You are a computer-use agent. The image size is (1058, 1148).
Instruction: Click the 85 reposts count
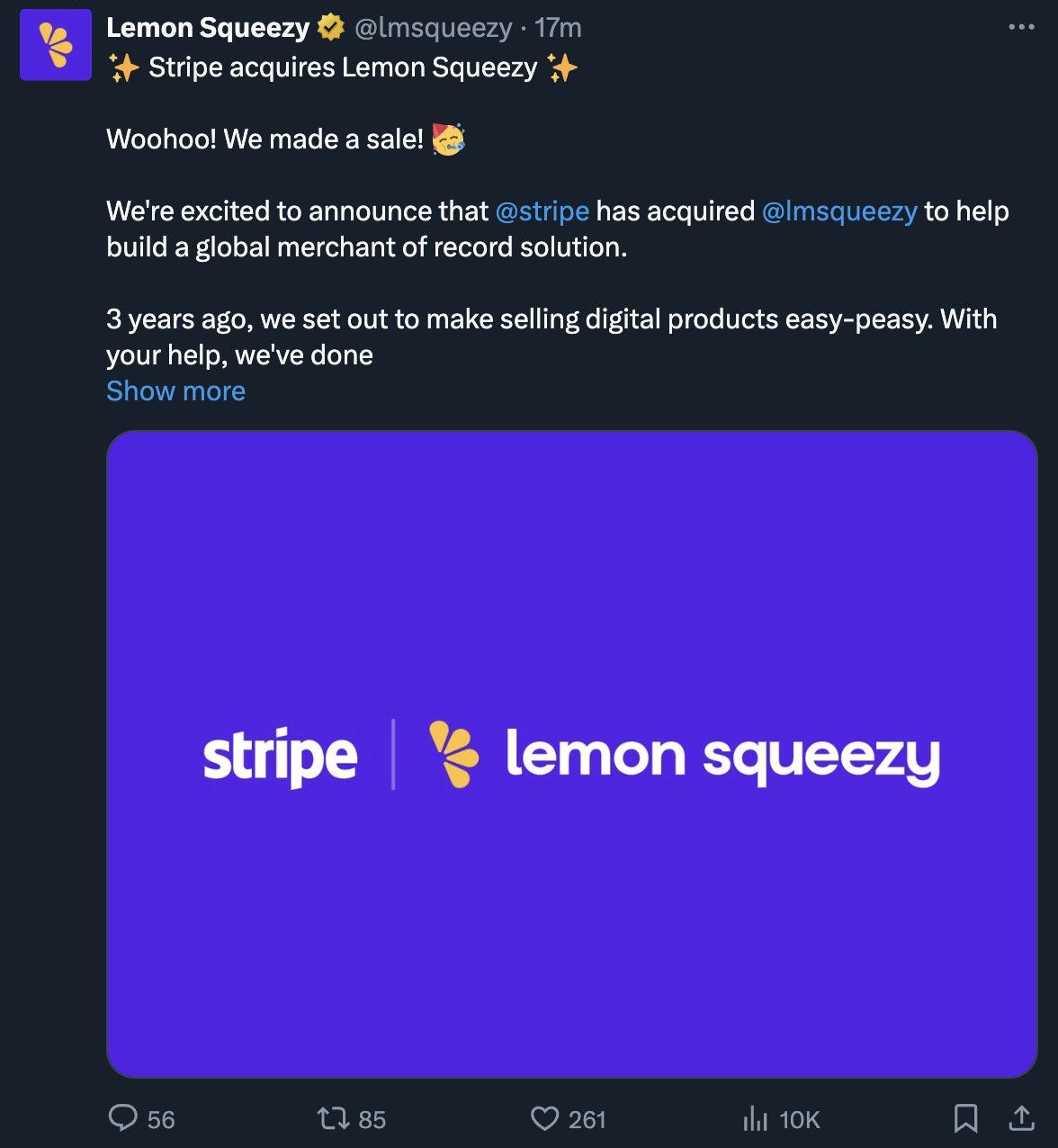click(x=372, y=1119)
